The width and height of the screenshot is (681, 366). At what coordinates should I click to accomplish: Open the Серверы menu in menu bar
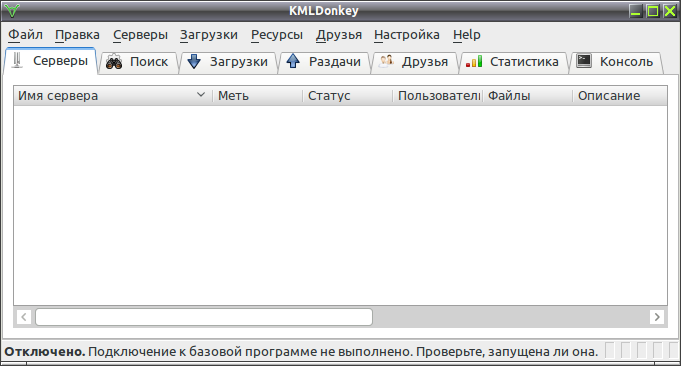(140, 35)
